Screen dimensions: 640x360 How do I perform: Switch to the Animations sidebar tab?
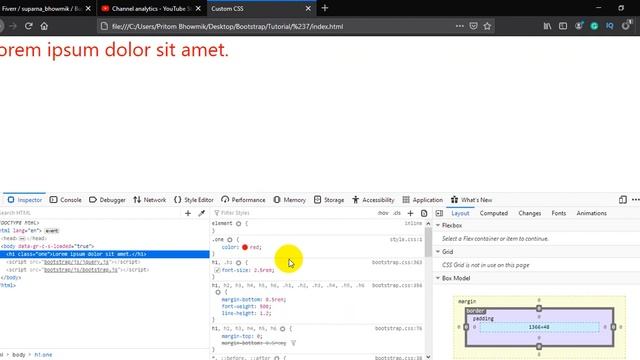click(x=591, y=213)
